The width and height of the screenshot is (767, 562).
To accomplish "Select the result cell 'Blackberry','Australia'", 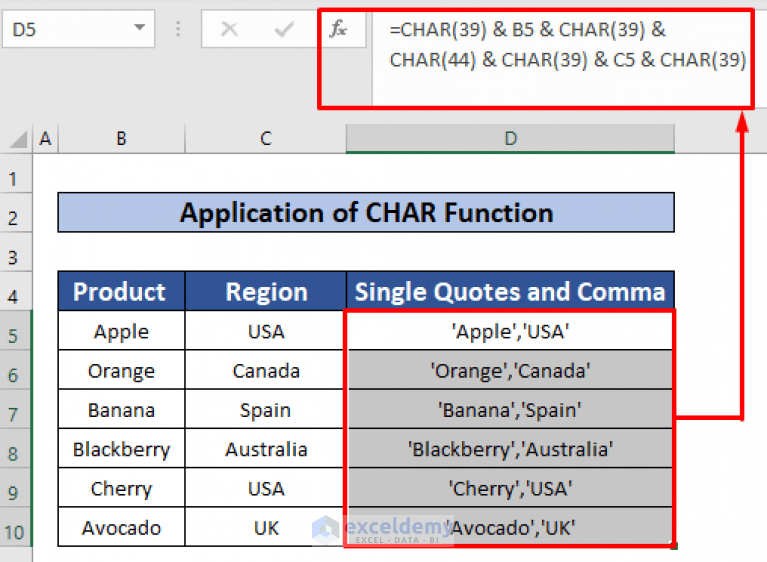I will pyautogui.click(x=510, y=449).
